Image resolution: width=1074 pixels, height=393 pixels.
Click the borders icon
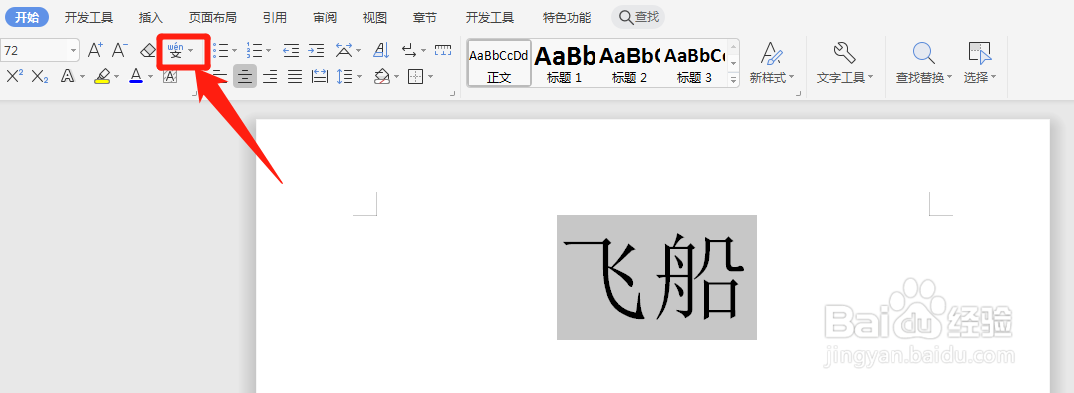415,76
